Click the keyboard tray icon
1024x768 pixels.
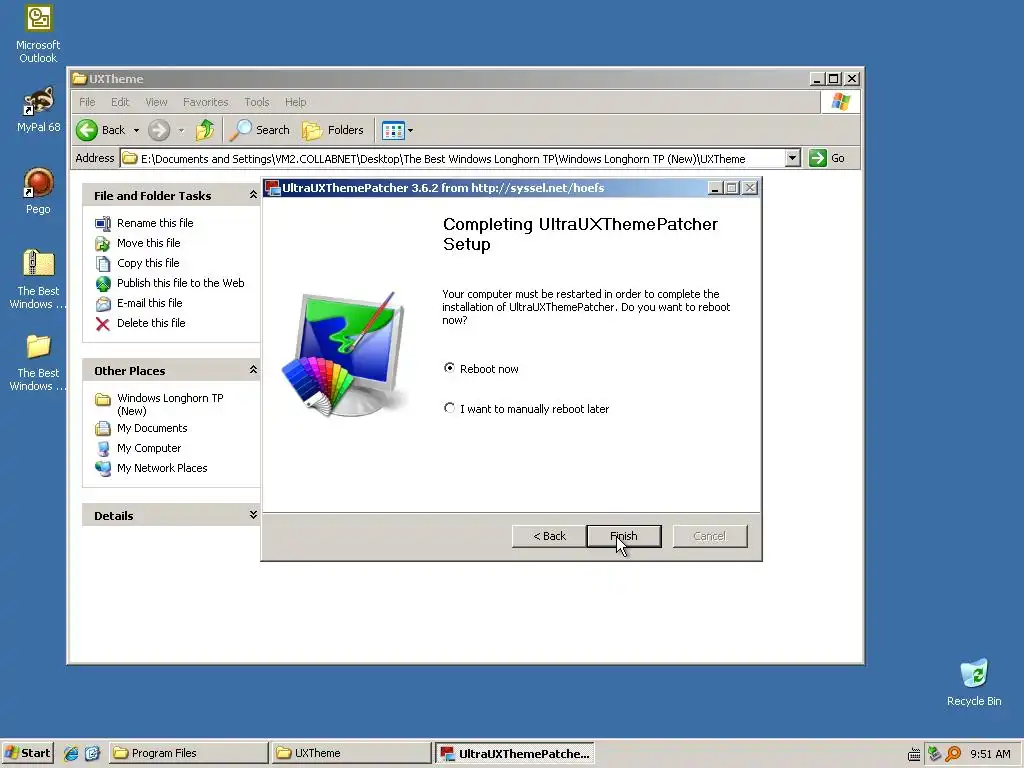tap(914, 754)
